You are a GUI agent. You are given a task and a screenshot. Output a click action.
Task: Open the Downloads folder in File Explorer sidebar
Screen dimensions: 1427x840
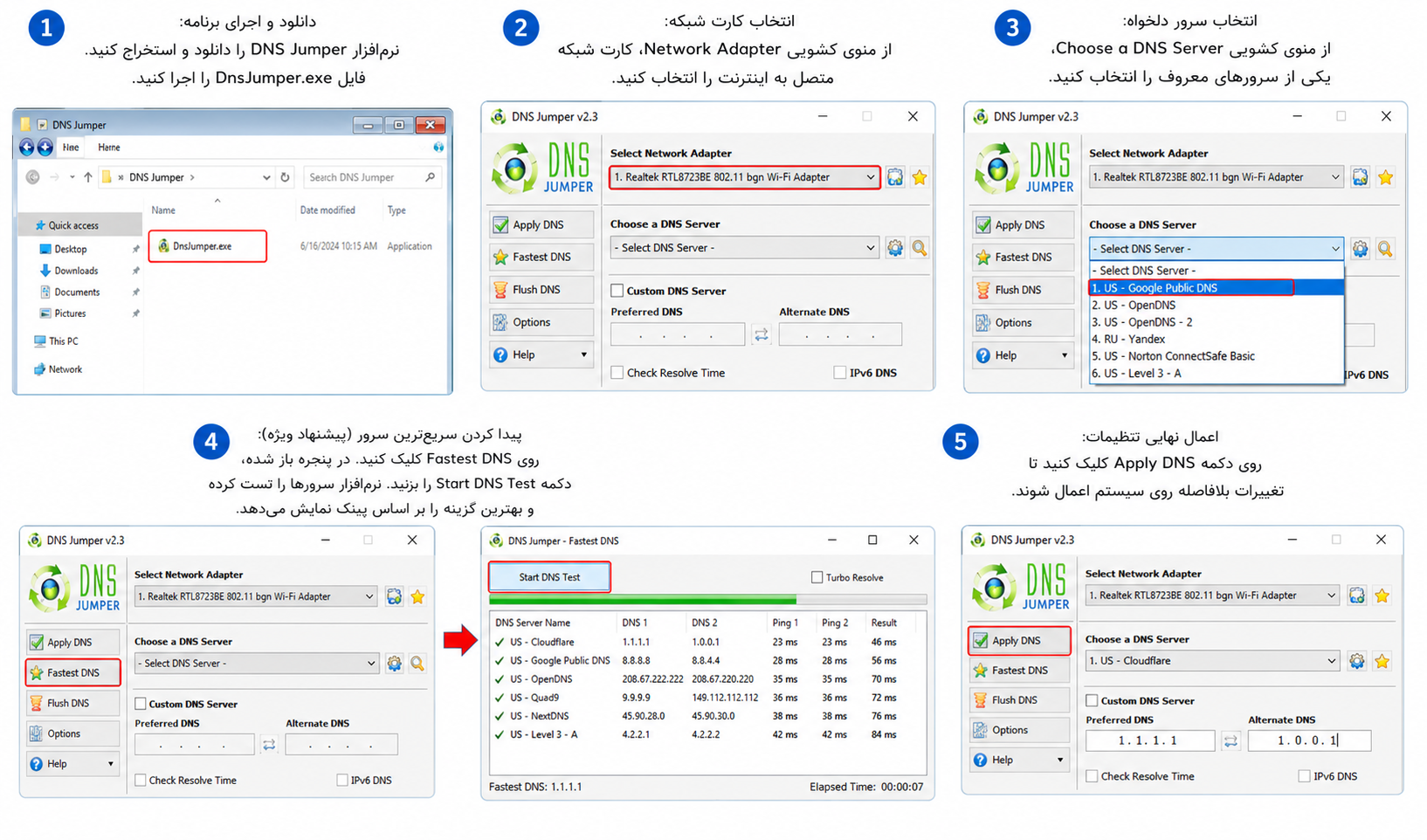pos(76,271)
